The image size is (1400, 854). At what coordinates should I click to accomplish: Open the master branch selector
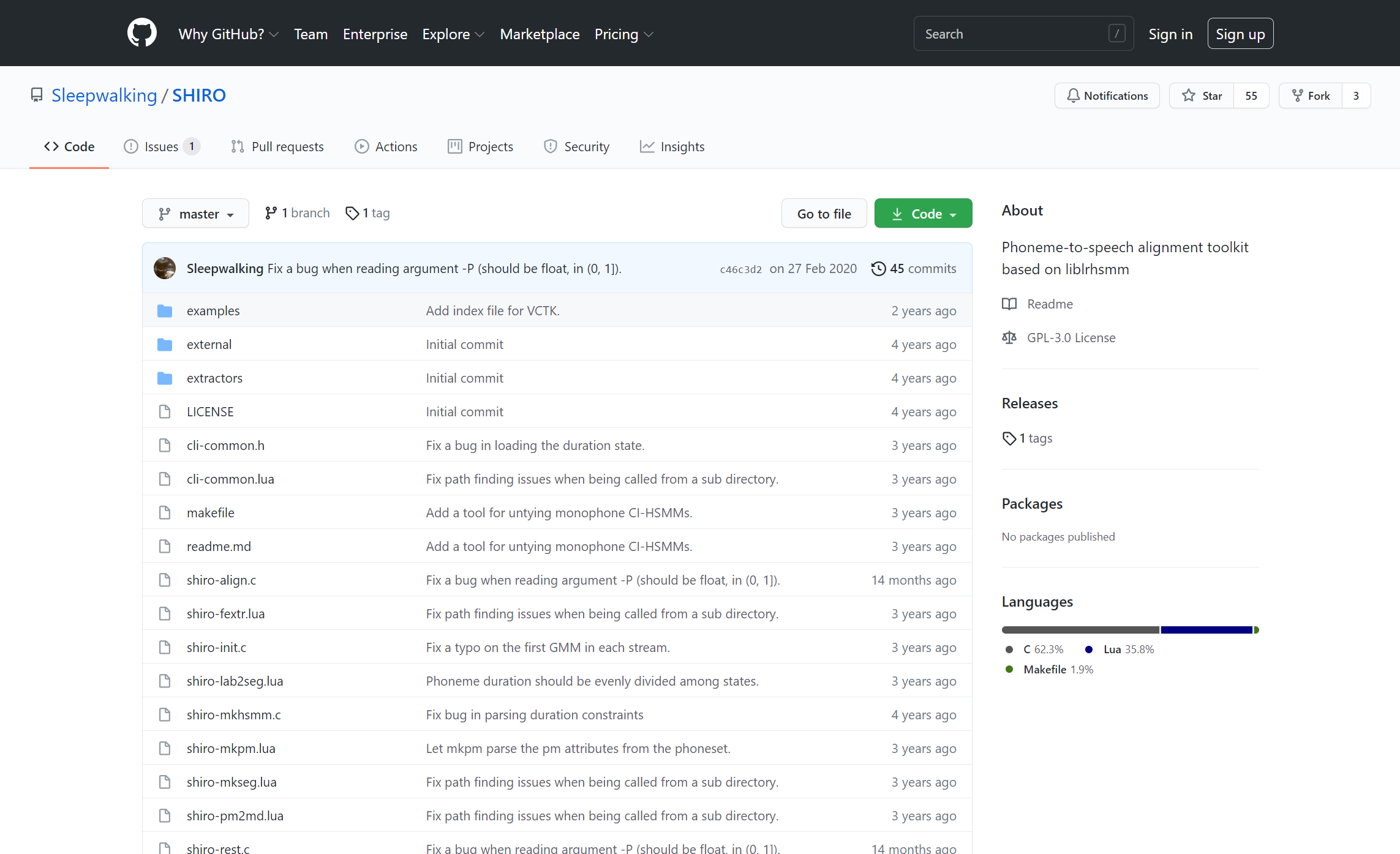click(195, 214)
